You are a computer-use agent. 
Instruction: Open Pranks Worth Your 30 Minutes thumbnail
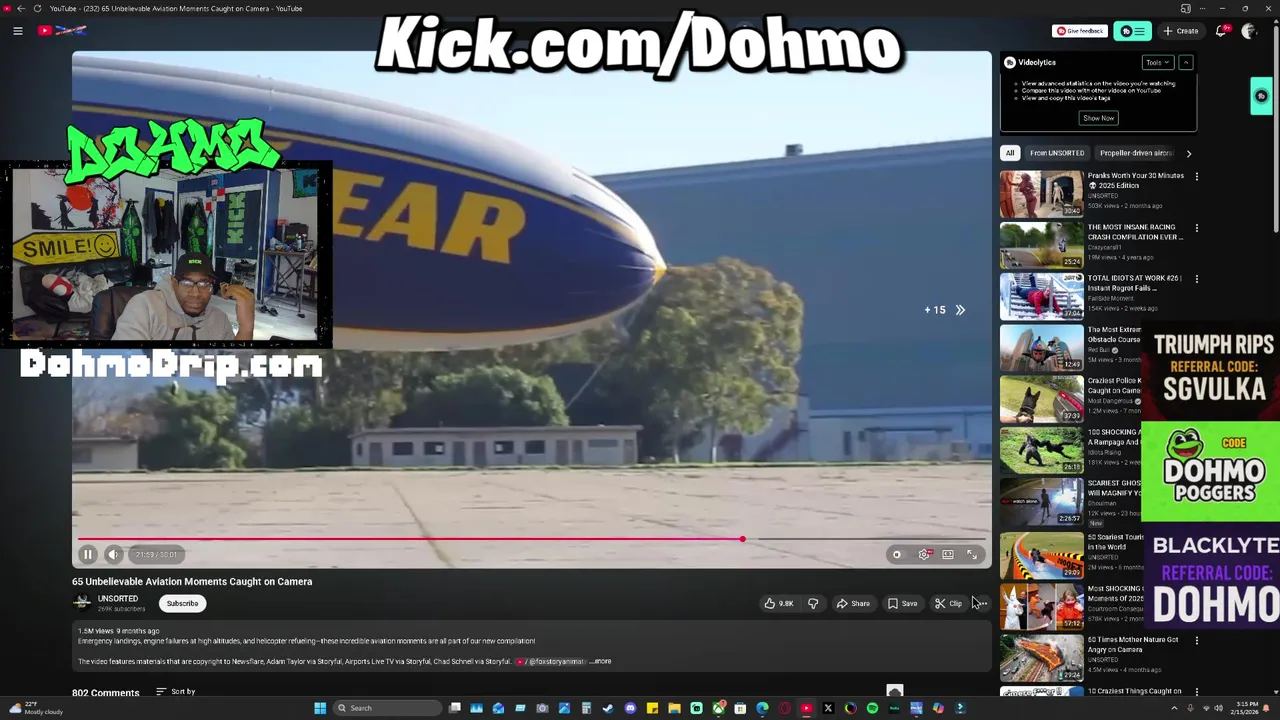click(1041, 193)
